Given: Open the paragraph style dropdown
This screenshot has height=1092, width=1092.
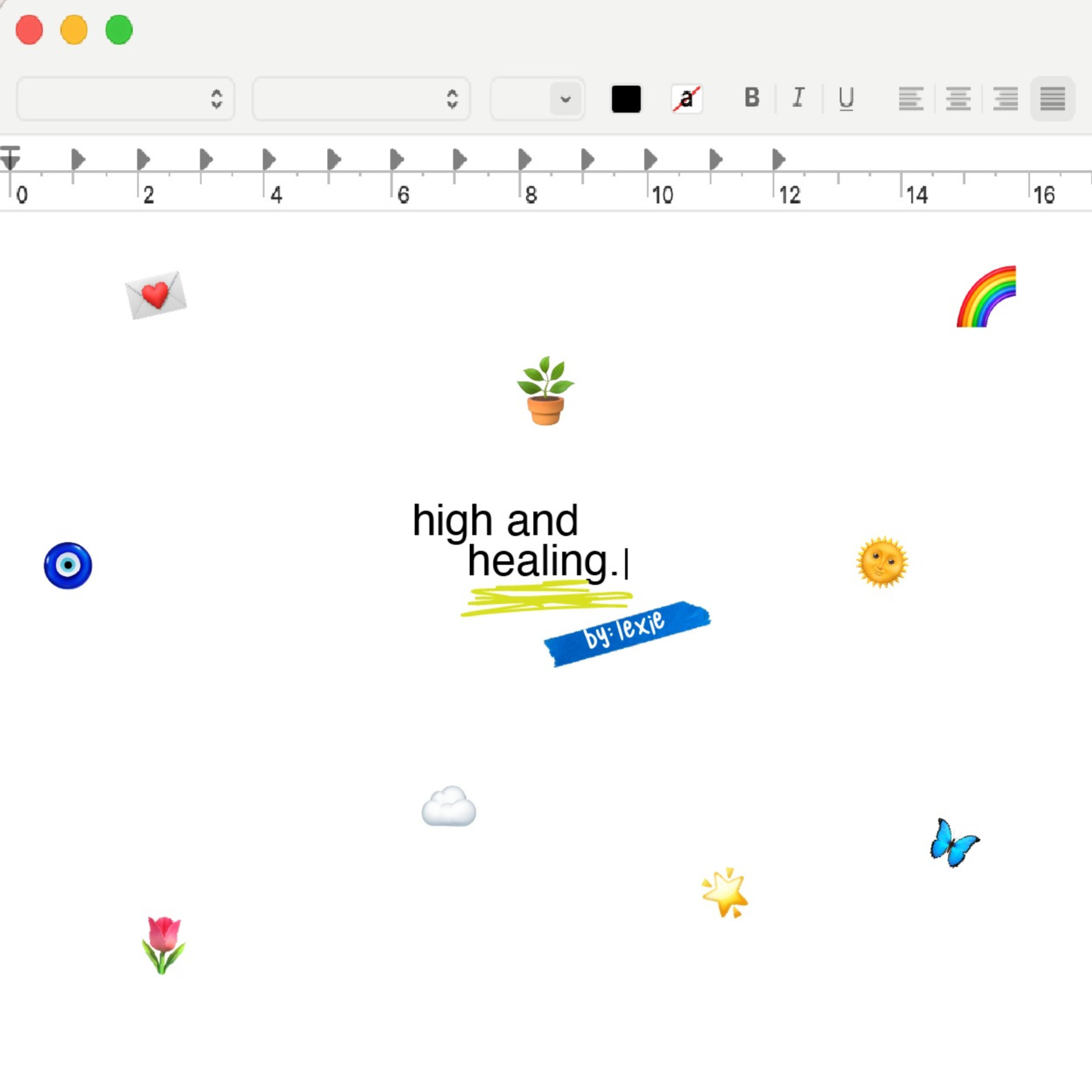Looking at the screenshot, I should 126,99.
